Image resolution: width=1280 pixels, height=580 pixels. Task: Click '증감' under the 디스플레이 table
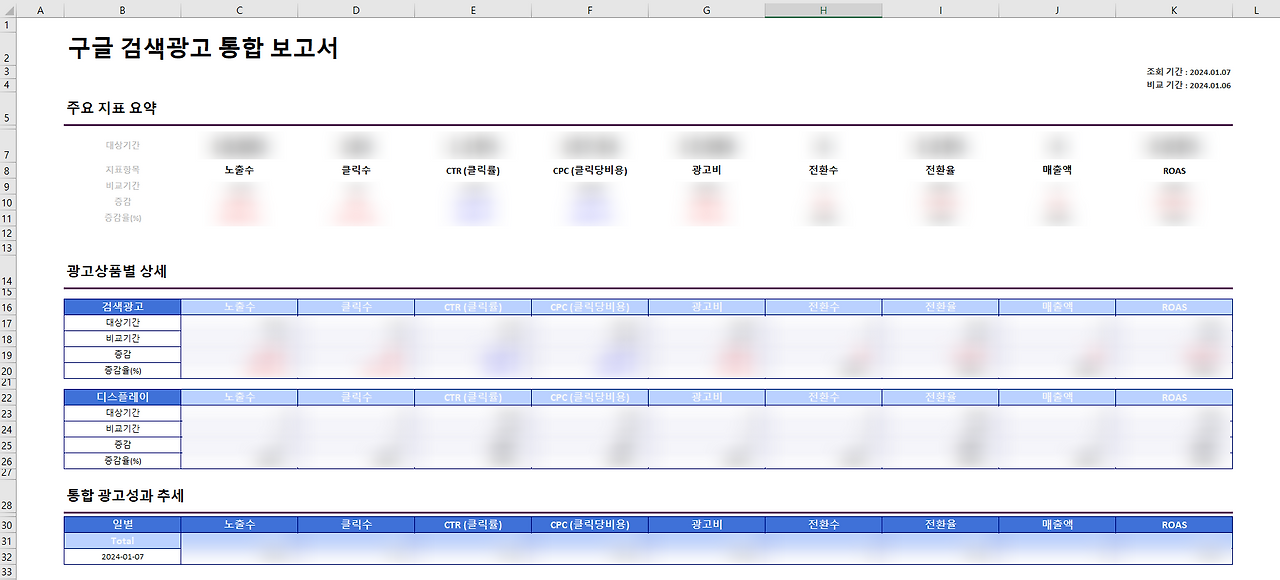point(122,445)
